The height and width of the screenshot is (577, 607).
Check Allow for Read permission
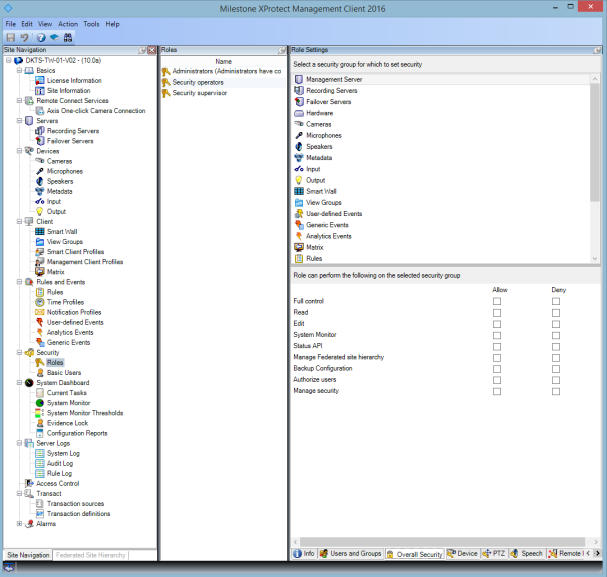click(497, 312)
